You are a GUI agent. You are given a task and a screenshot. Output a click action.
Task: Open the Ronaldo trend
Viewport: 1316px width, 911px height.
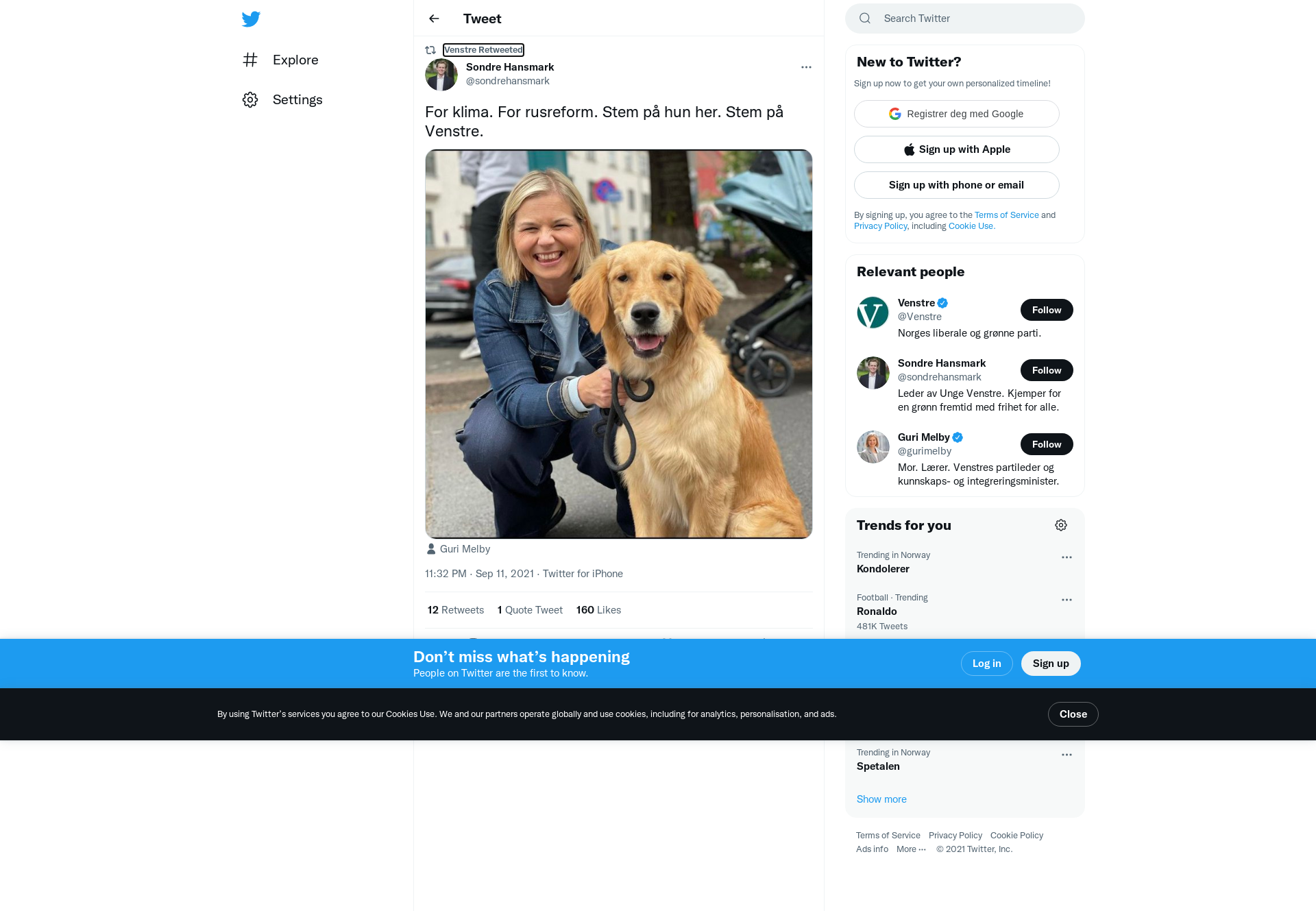point(965,611)
